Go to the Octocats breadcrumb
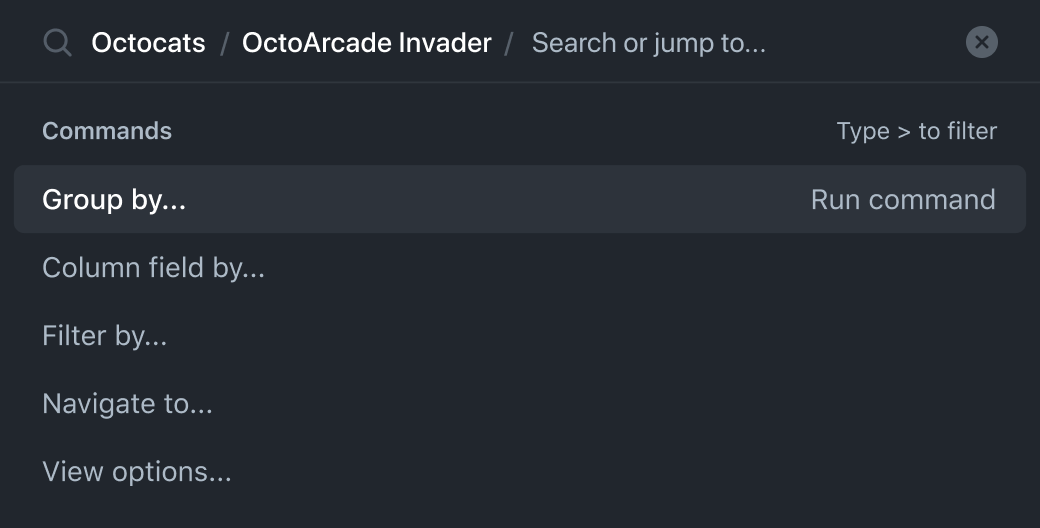The image size is (1040, 528). coord(148,43)
